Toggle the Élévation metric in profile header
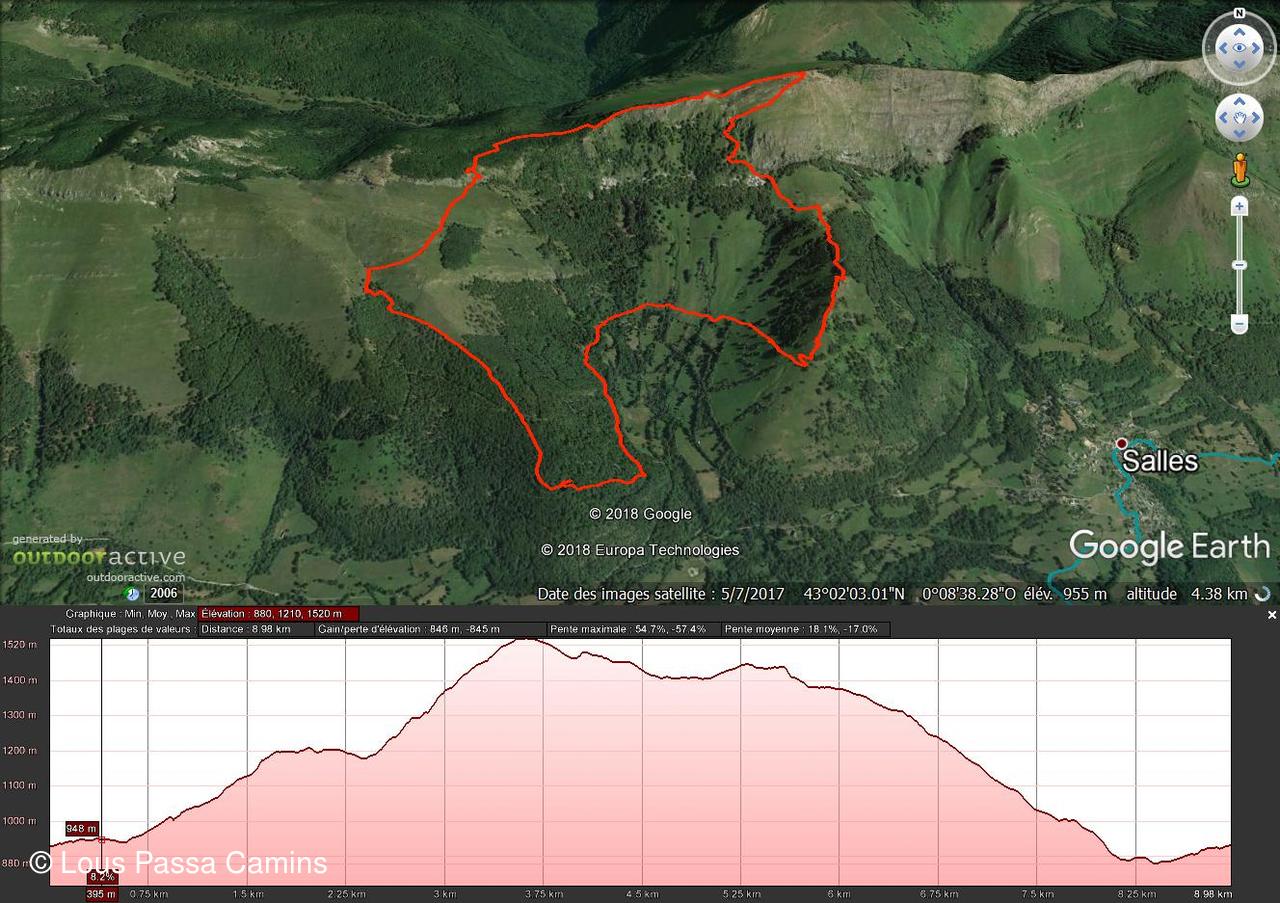1280x903 pixels. click(x=278, y=614)
